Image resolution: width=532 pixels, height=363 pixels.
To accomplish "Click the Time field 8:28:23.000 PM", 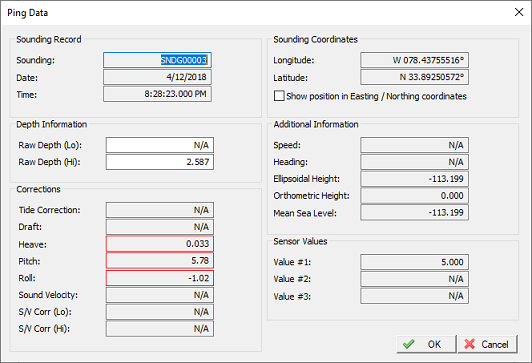I will click(x=157, y=94).
